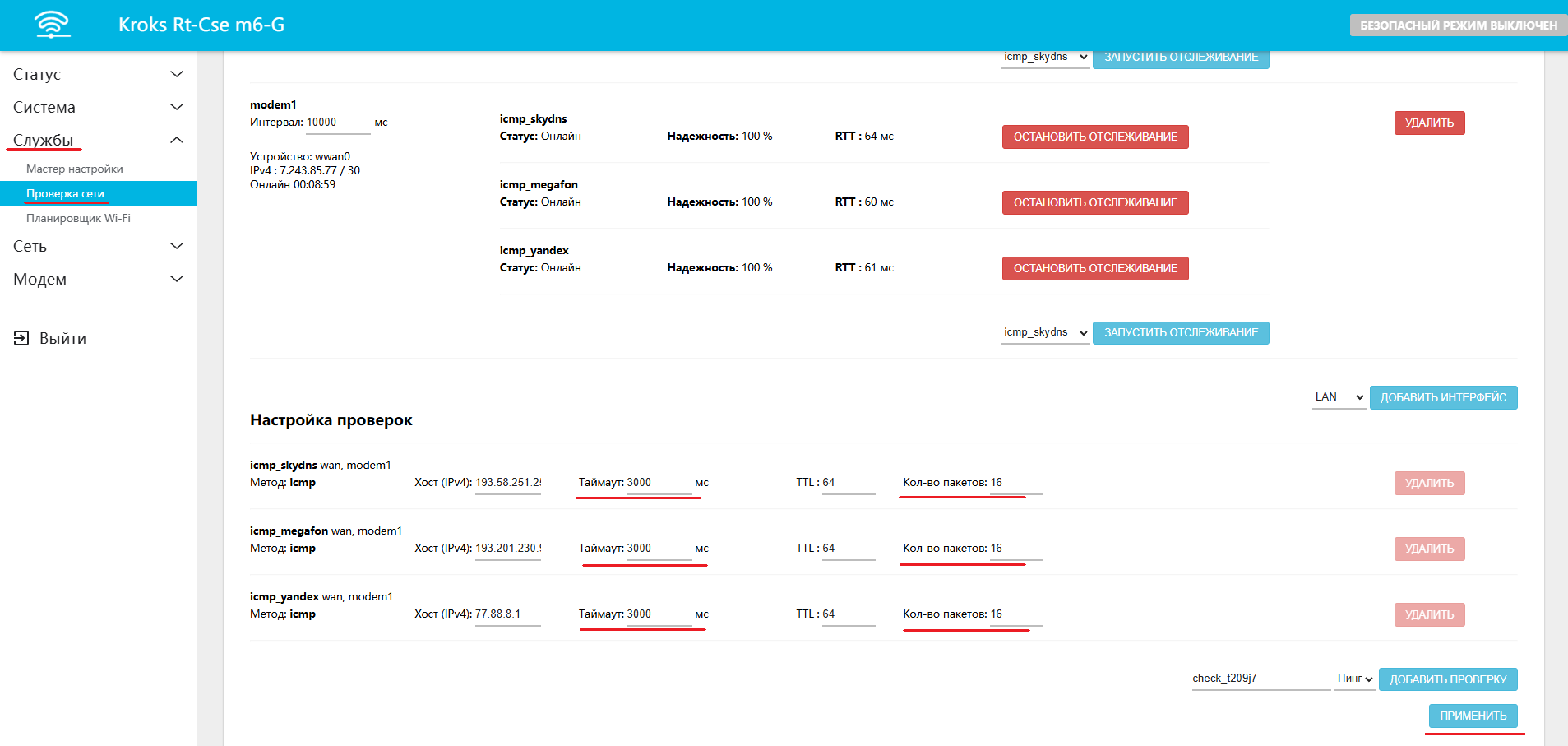Open the Пинг method dropdown
This screenshot has width=1568, height=746.
click(x=1354, y=679)
